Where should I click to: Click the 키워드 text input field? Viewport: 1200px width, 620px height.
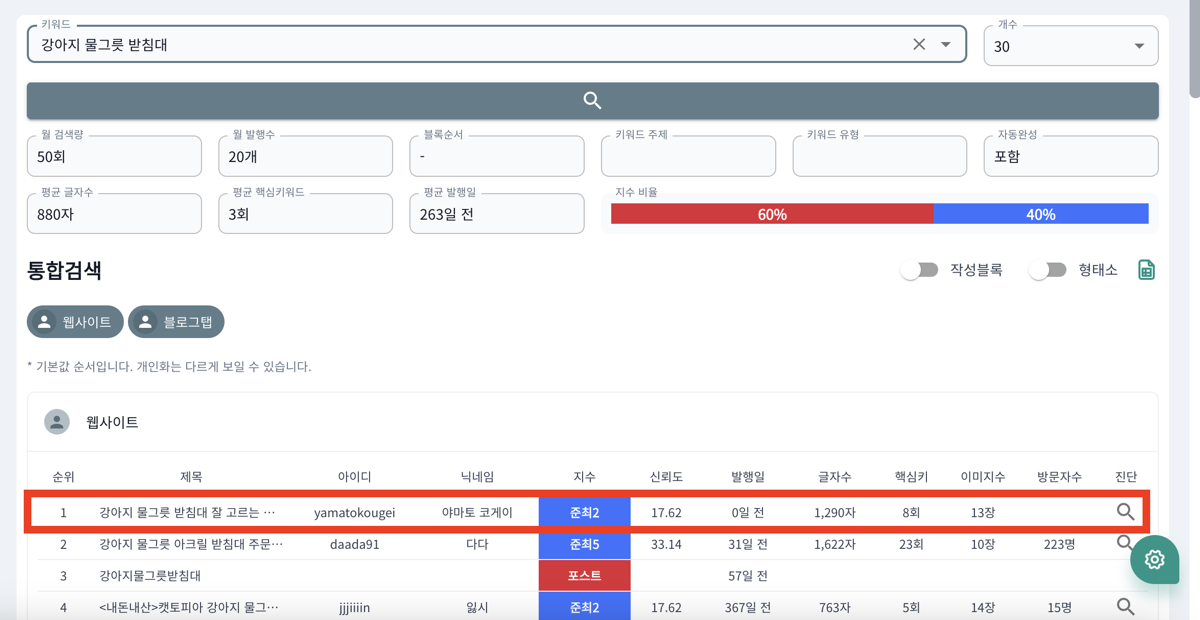click(470, 45)
